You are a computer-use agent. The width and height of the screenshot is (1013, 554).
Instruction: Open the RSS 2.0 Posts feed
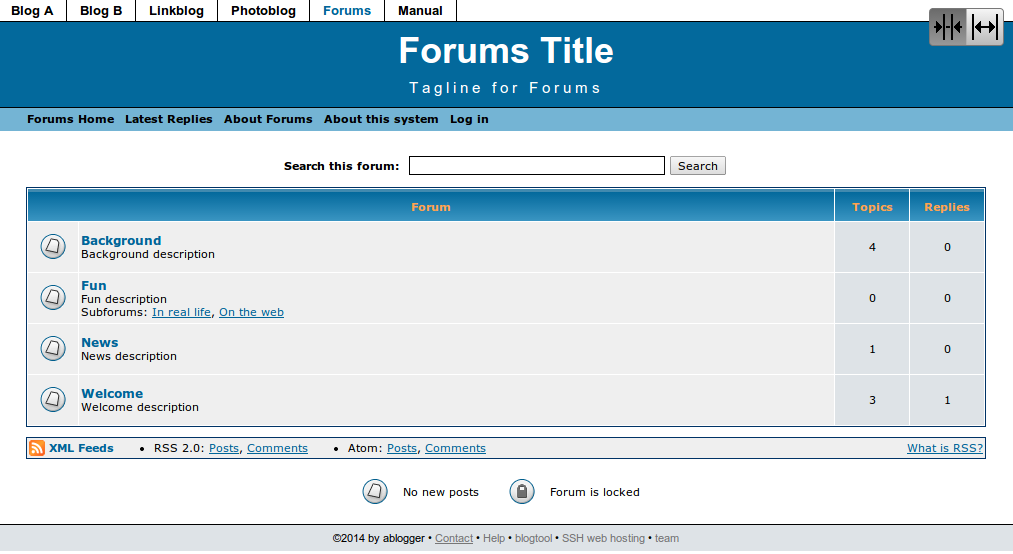coord(224,448)
